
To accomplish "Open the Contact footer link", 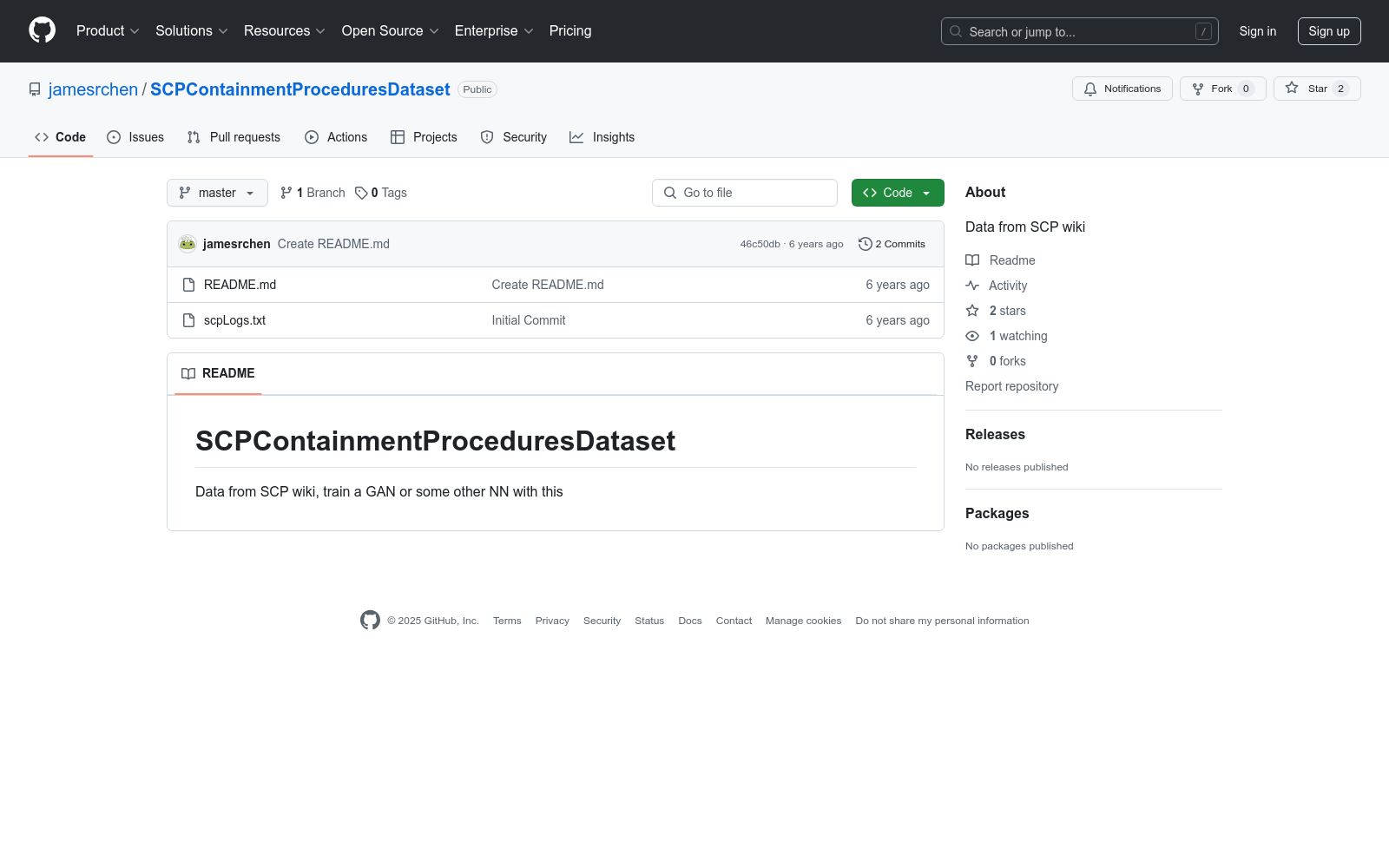I will 734,621.
